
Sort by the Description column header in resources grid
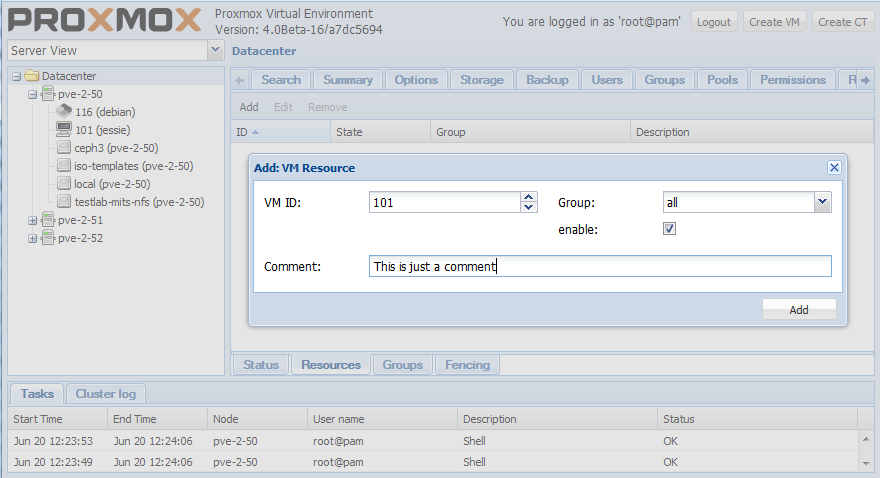[x=752, y=132]
